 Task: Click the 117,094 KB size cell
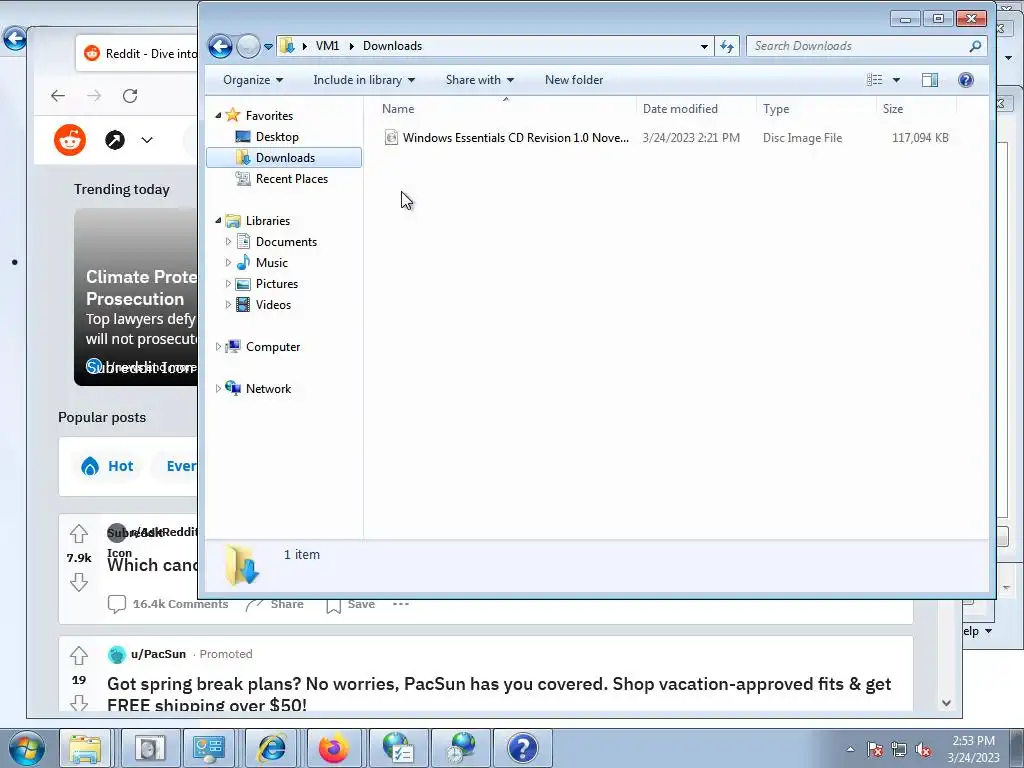920,138
